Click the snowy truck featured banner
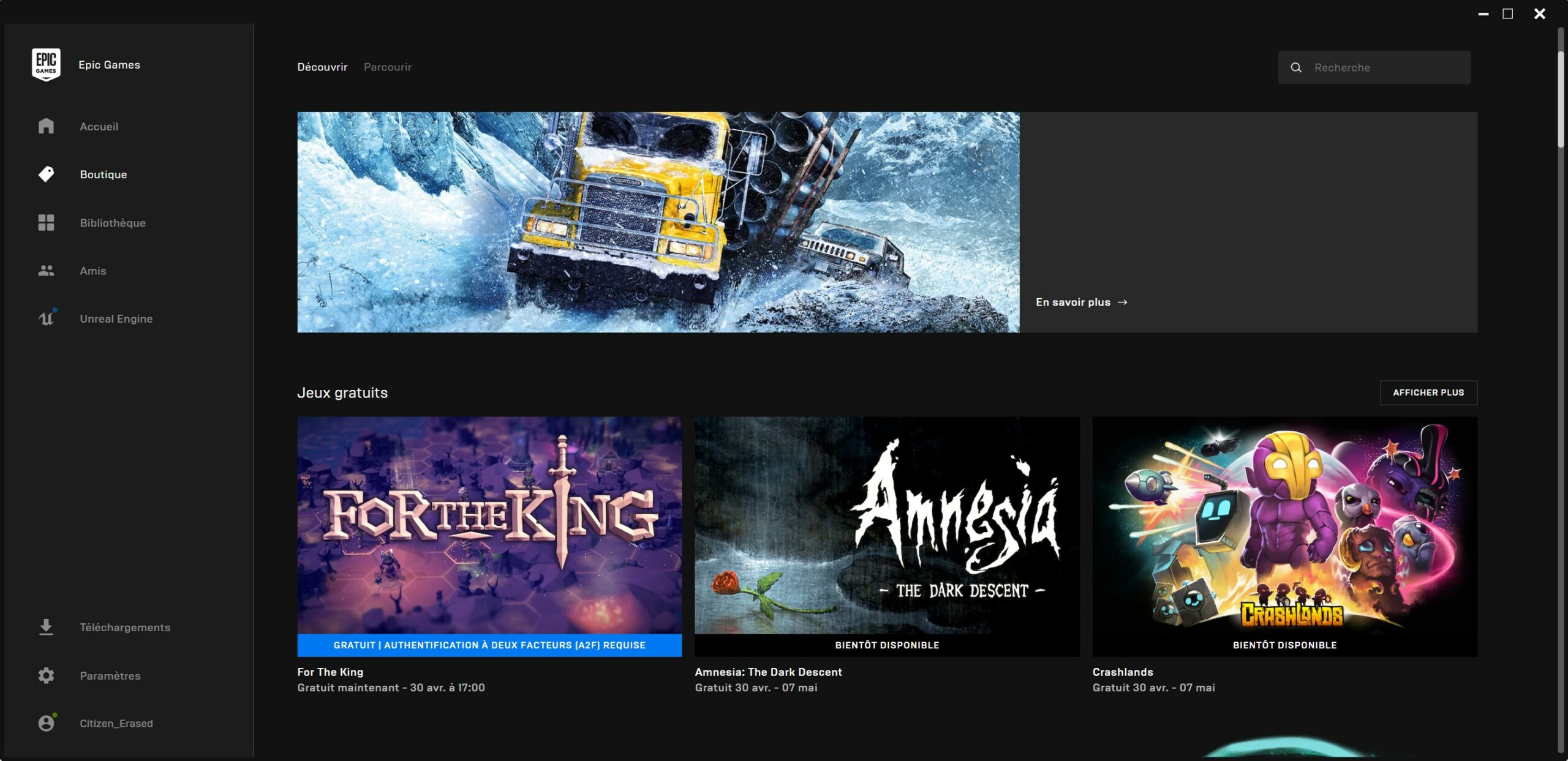The height and width of the screenshot is (761, 1568). pos(658,222)
